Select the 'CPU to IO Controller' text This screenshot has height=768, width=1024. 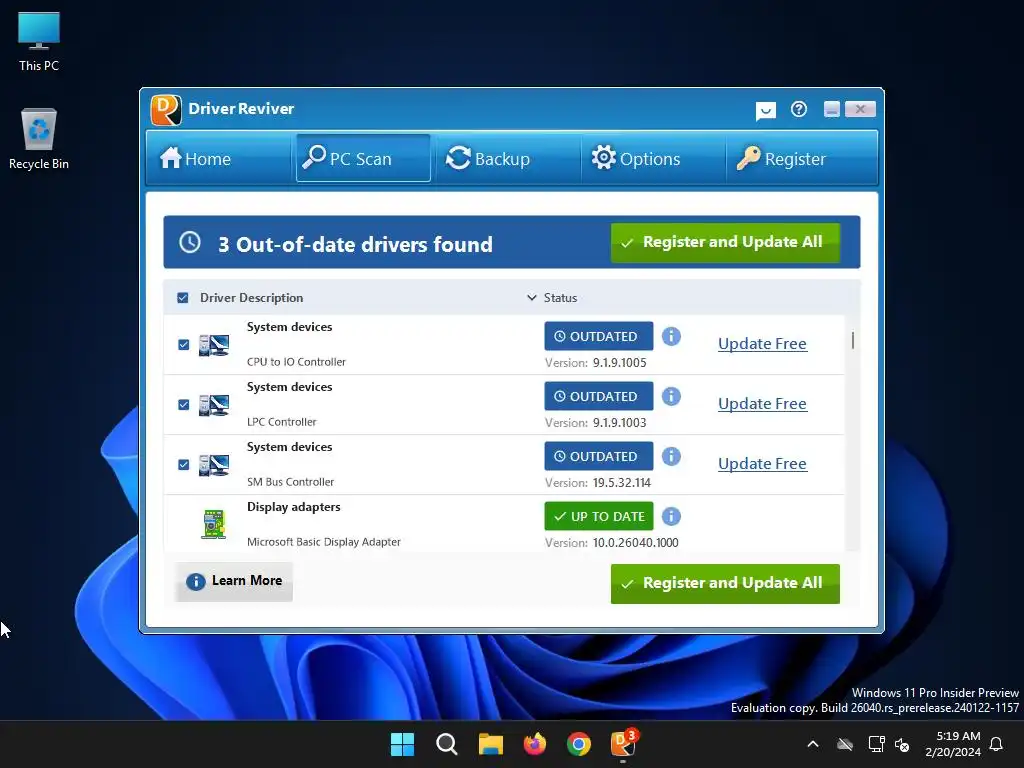tap(296, 362)
